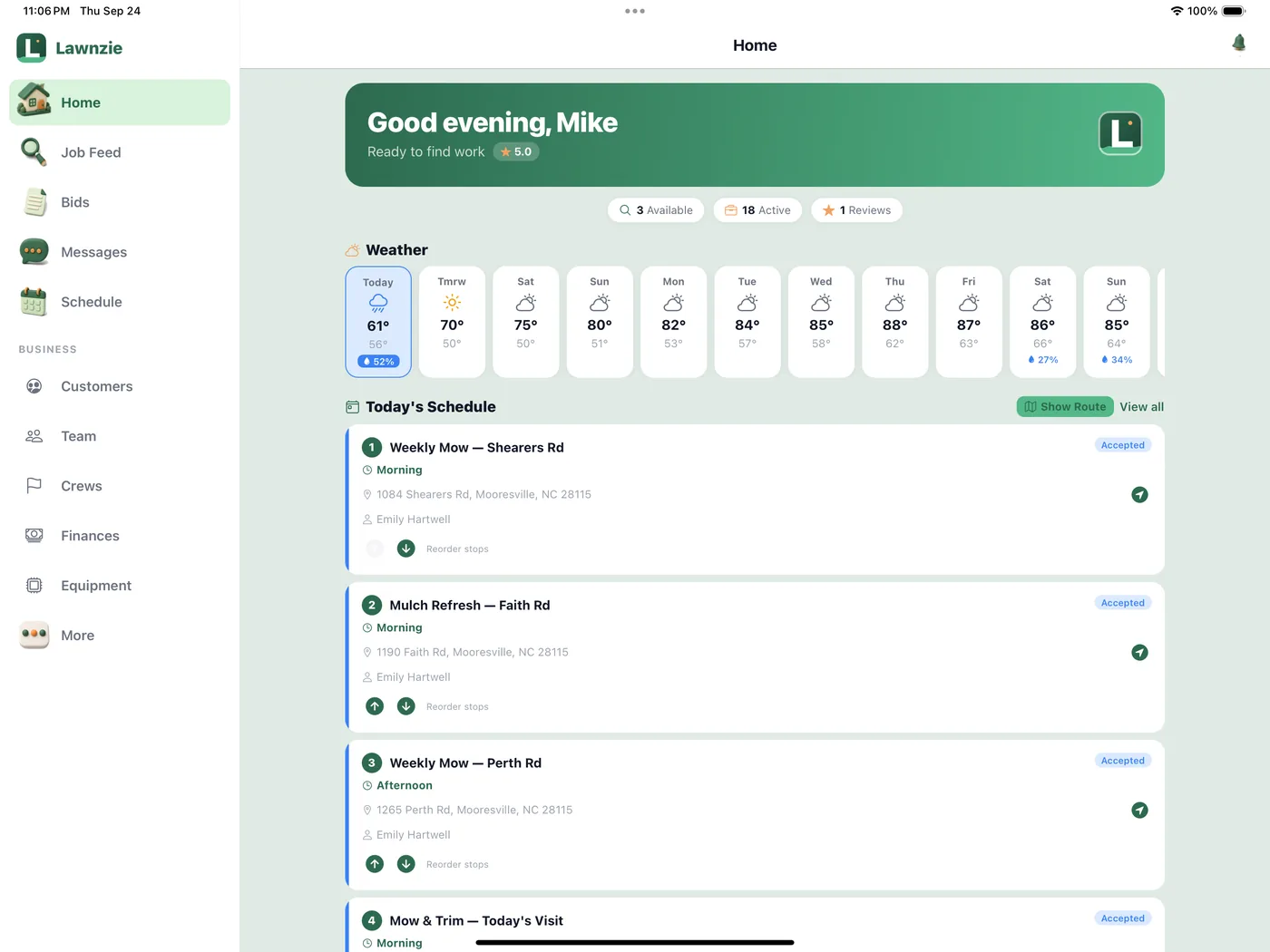Navigate to Shearers Rd job location
Viewport: 1270px width, 952px height.
(x=1139, y=494)
